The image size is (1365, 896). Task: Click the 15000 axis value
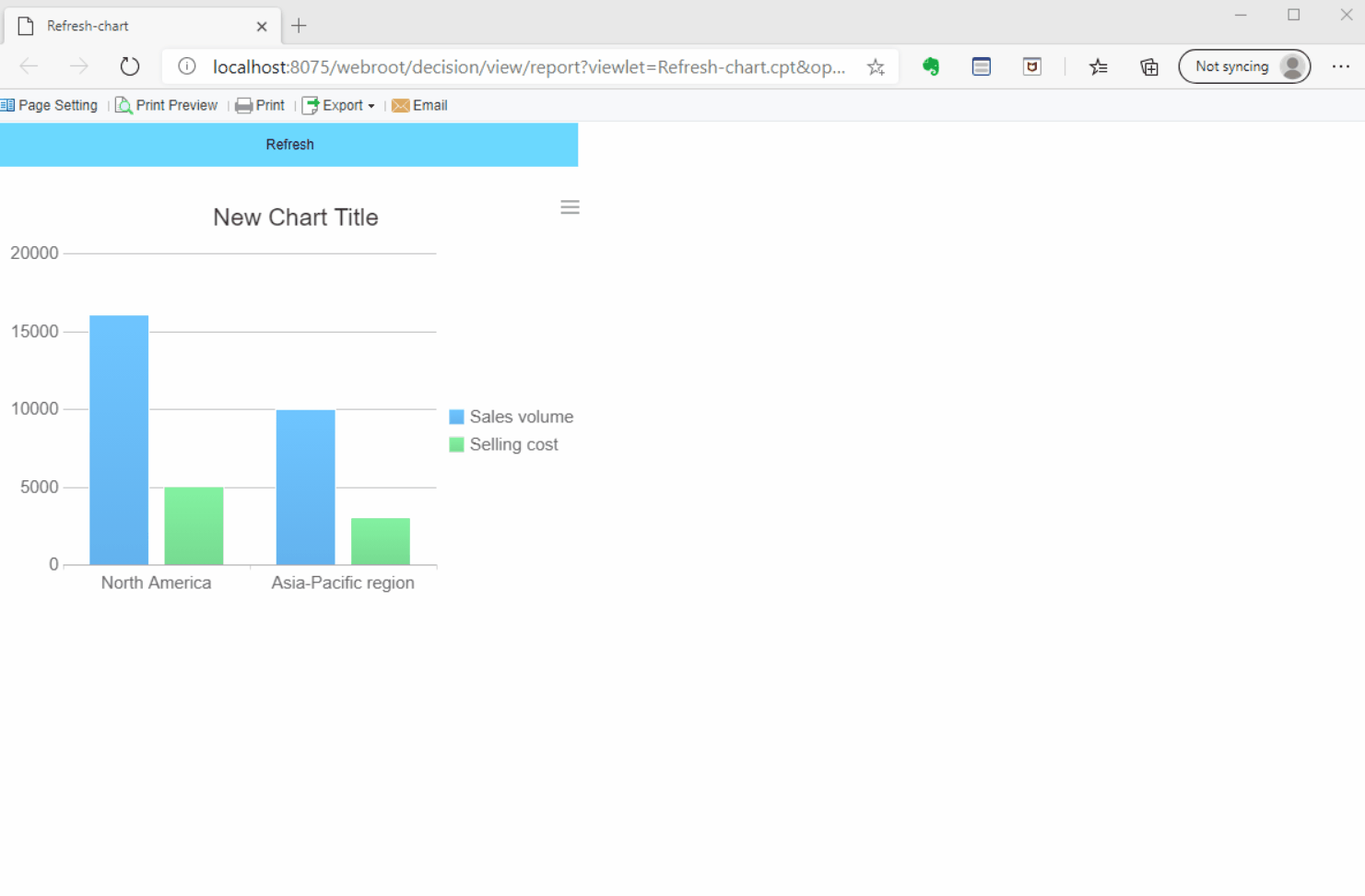pos(34,331)
